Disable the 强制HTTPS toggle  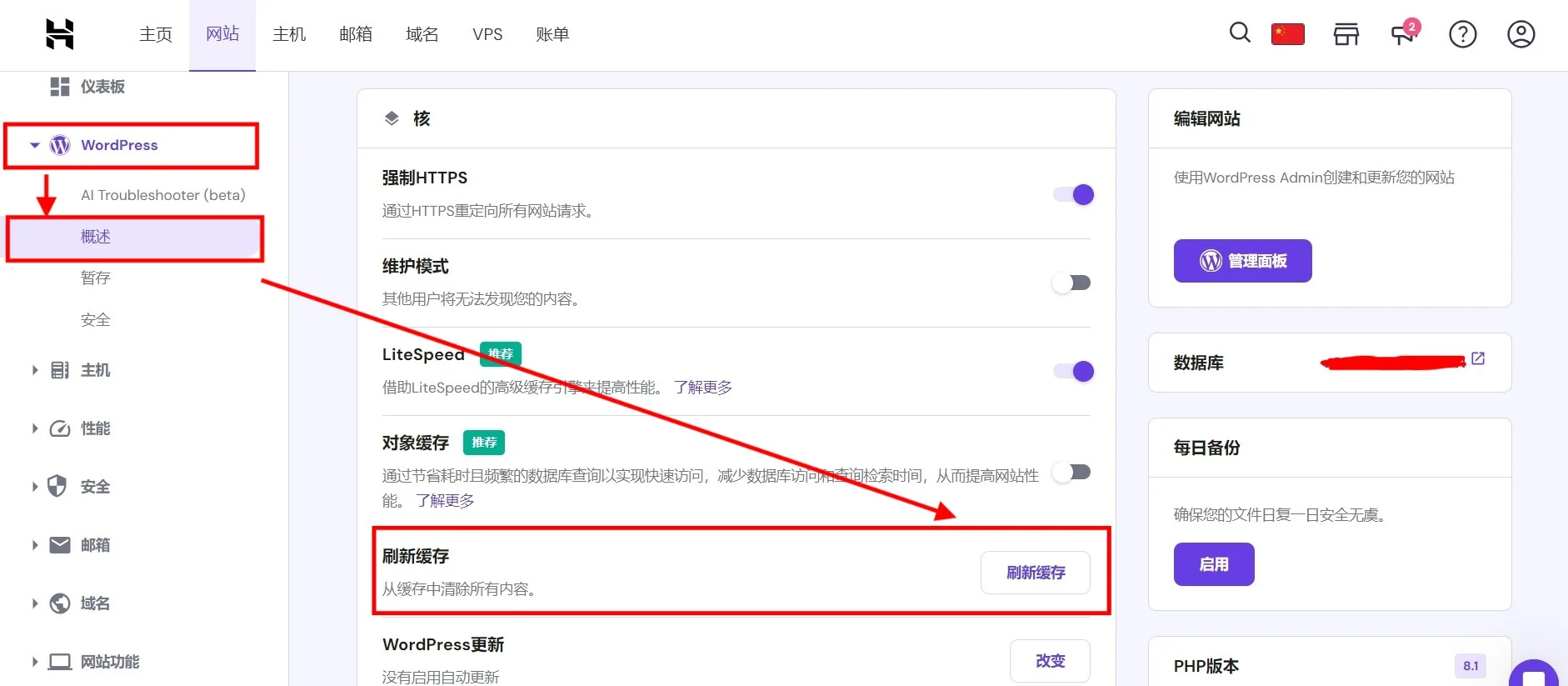pyautogui.click(x=1073, y=194)
